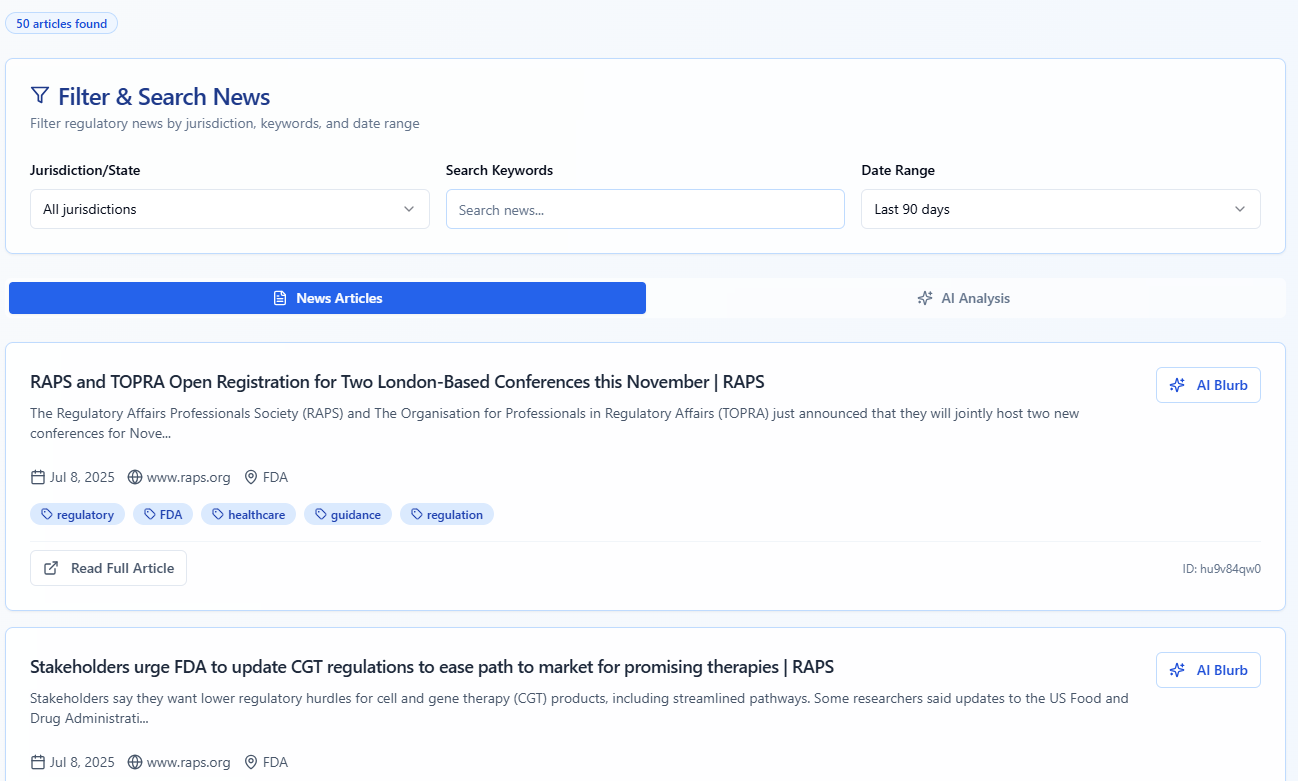The height and width of the screenshot is (781, 1298).
Task: Click the chevron arrow in the Last 90 days selector
Action: [x=1240, y=209]
